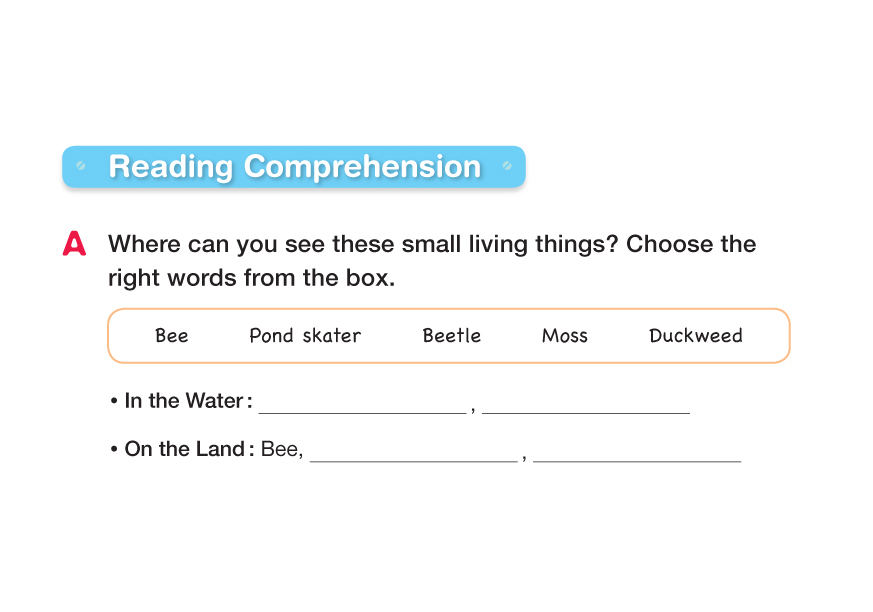Click the last blank on On the Land line

point(637,452)
